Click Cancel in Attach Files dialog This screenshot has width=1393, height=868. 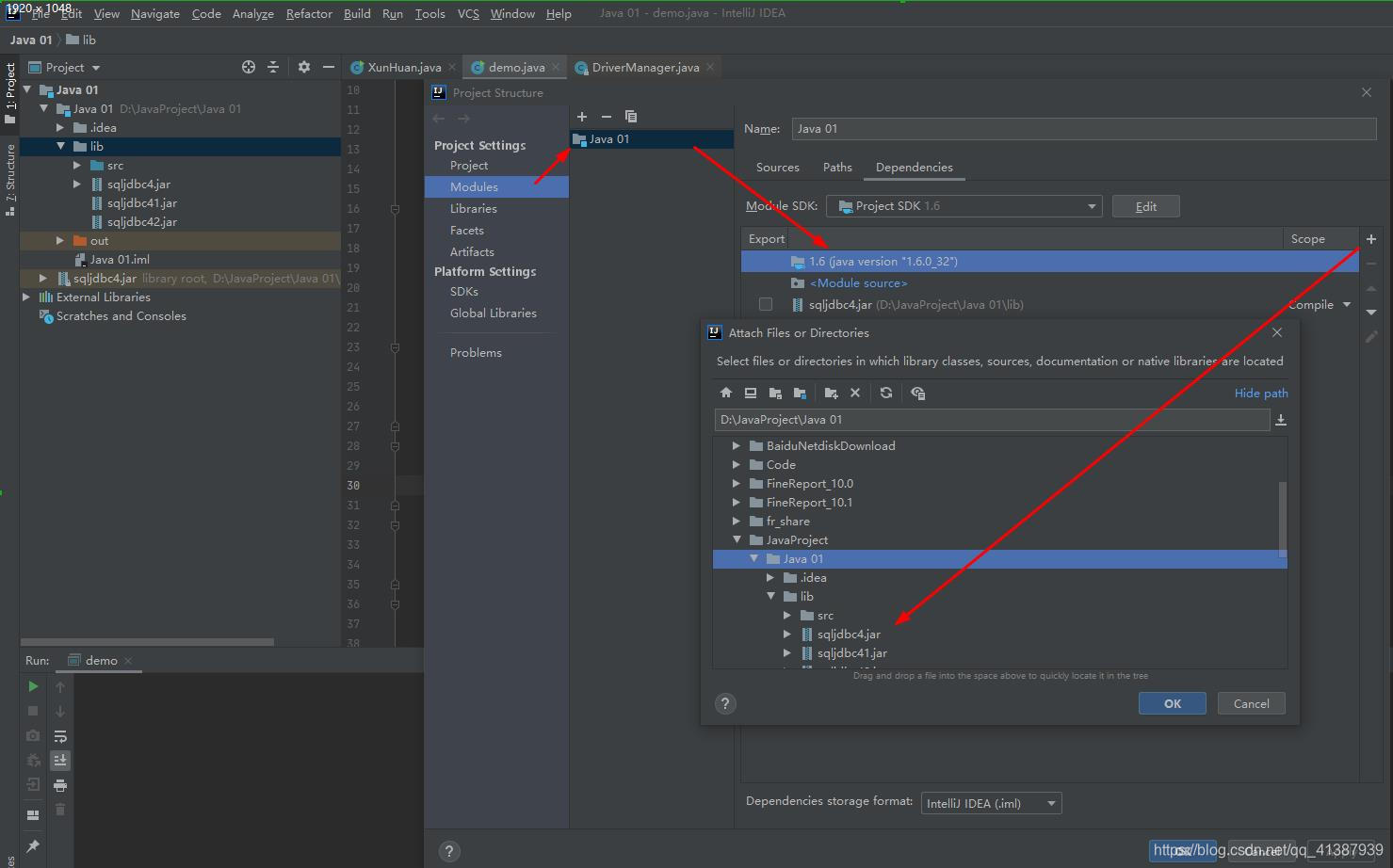point(1251,703)
